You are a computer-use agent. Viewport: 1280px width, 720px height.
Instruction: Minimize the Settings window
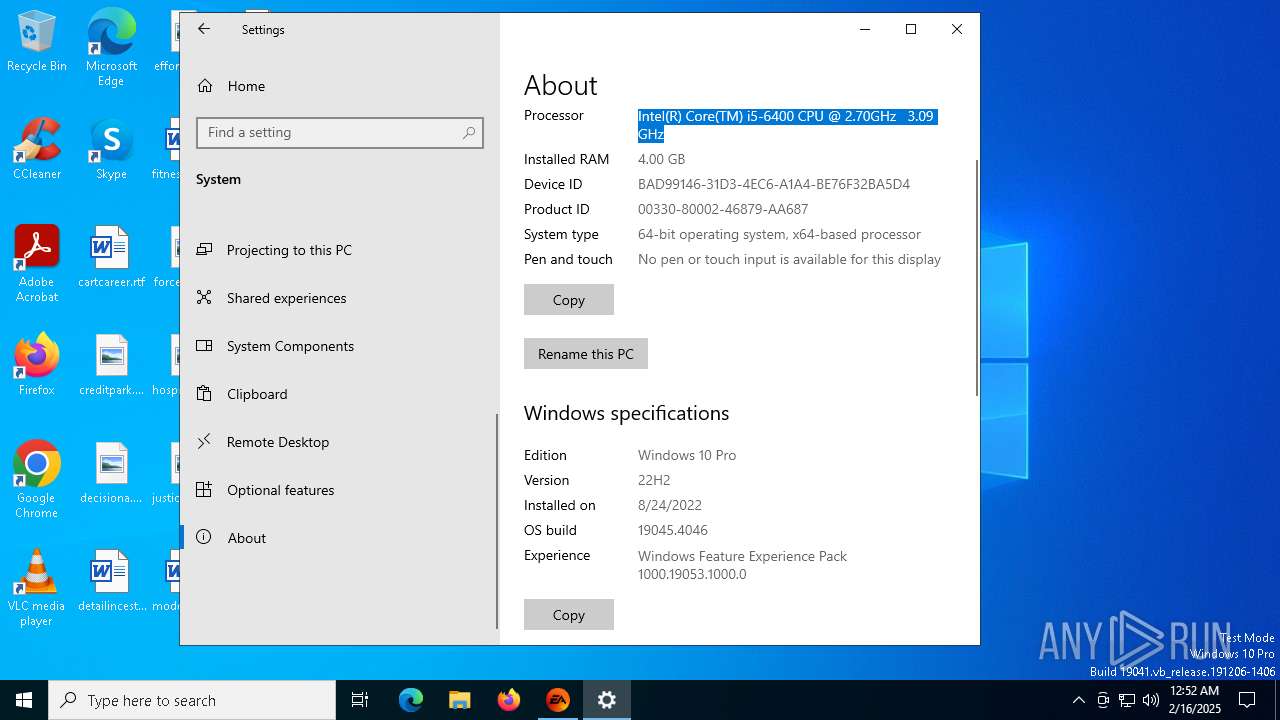pos(865,29)
